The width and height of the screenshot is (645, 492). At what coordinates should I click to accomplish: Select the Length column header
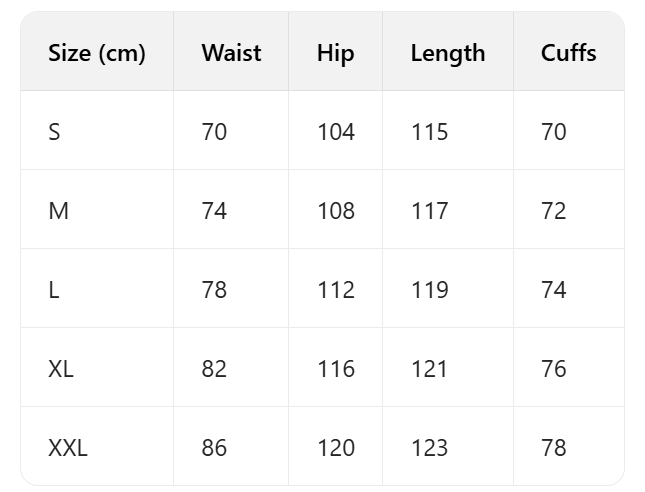[x=447, y=53]
